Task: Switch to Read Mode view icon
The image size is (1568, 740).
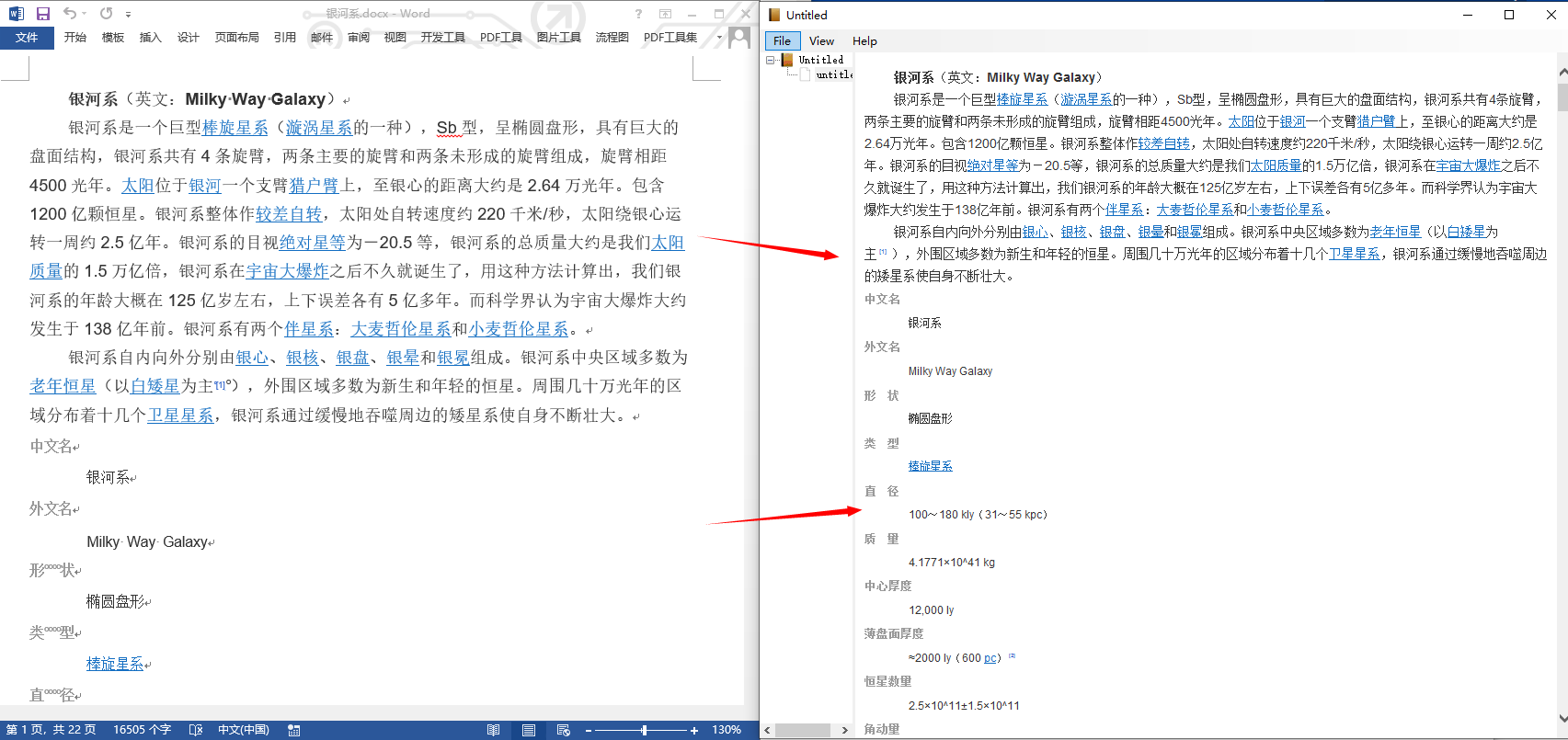Action: pyautogui.click(x=494, y=730)
